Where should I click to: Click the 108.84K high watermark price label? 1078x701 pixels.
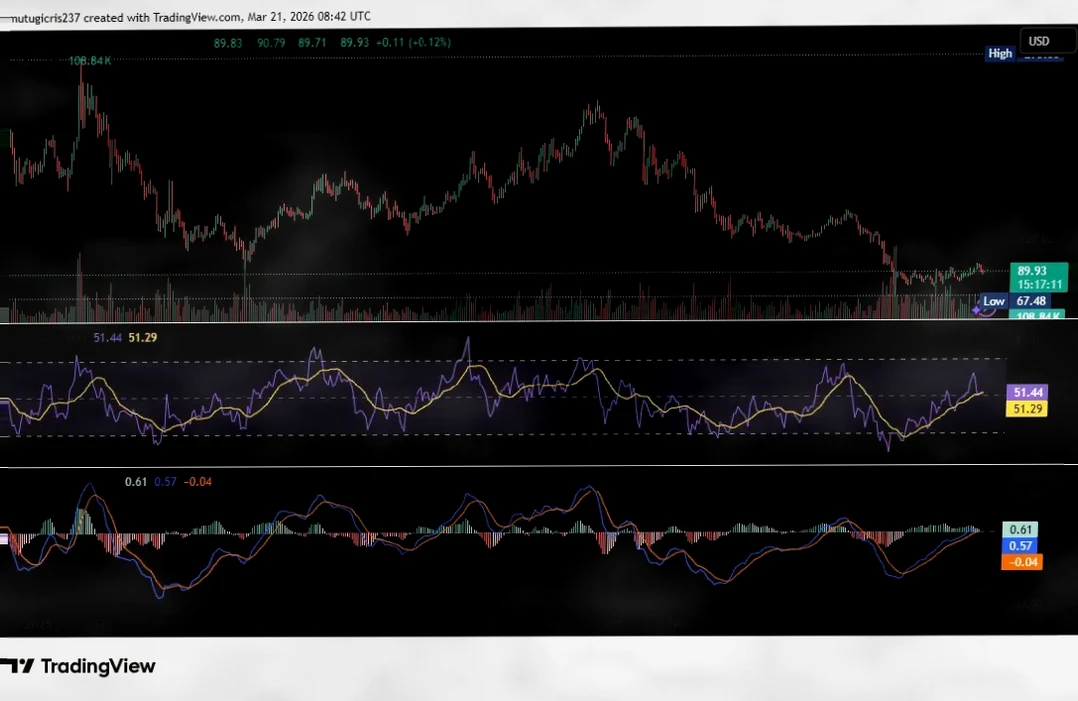[88, 60]
